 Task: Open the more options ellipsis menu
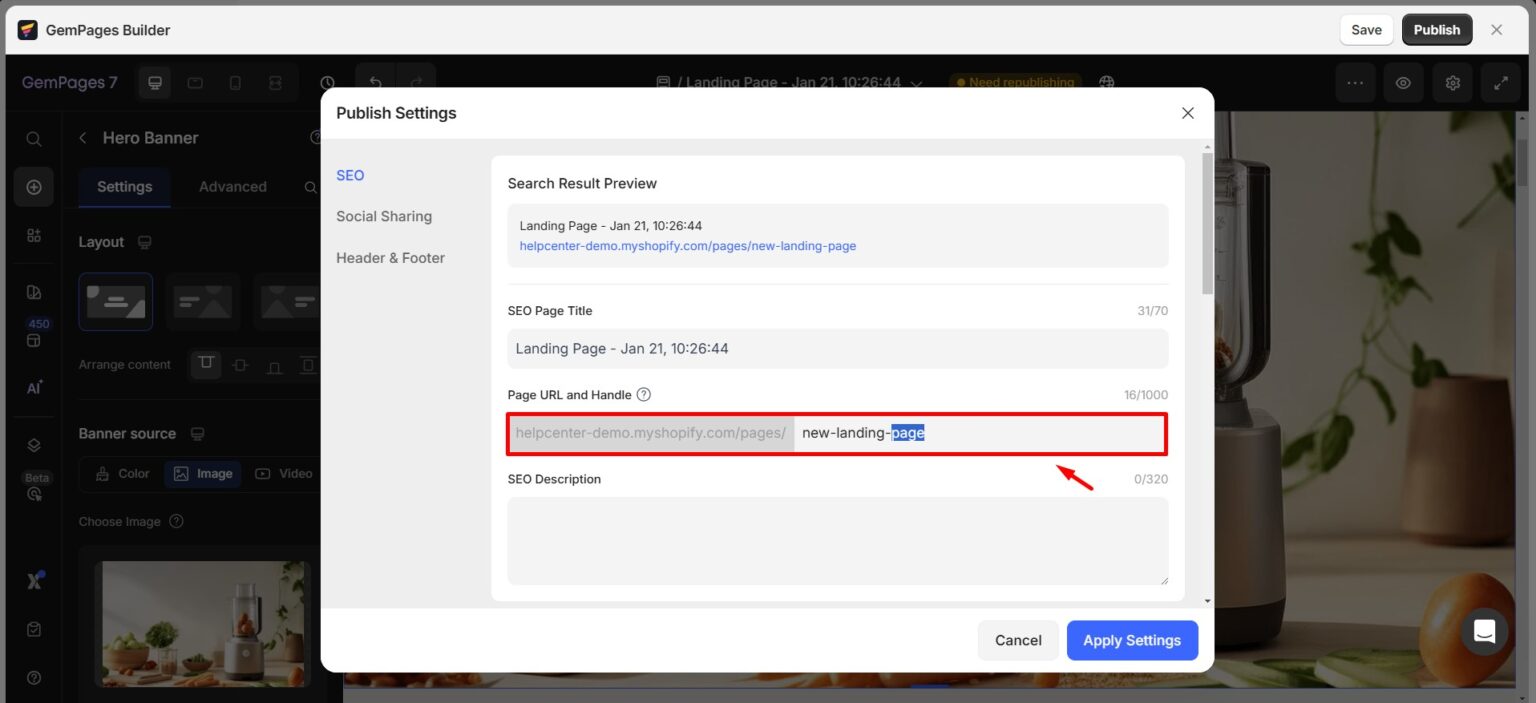click(x=1355, y=83)
